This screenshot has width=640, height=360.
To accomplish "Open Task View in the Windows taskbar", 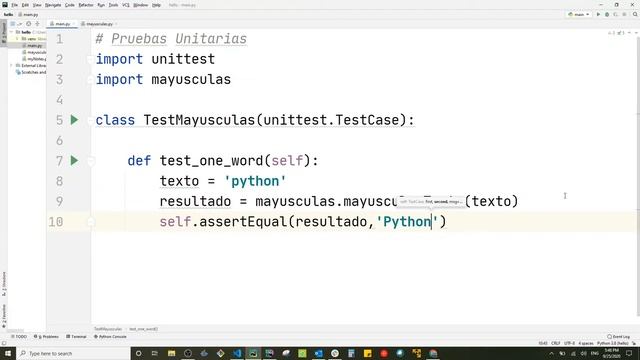I will [x=155, y=353].
